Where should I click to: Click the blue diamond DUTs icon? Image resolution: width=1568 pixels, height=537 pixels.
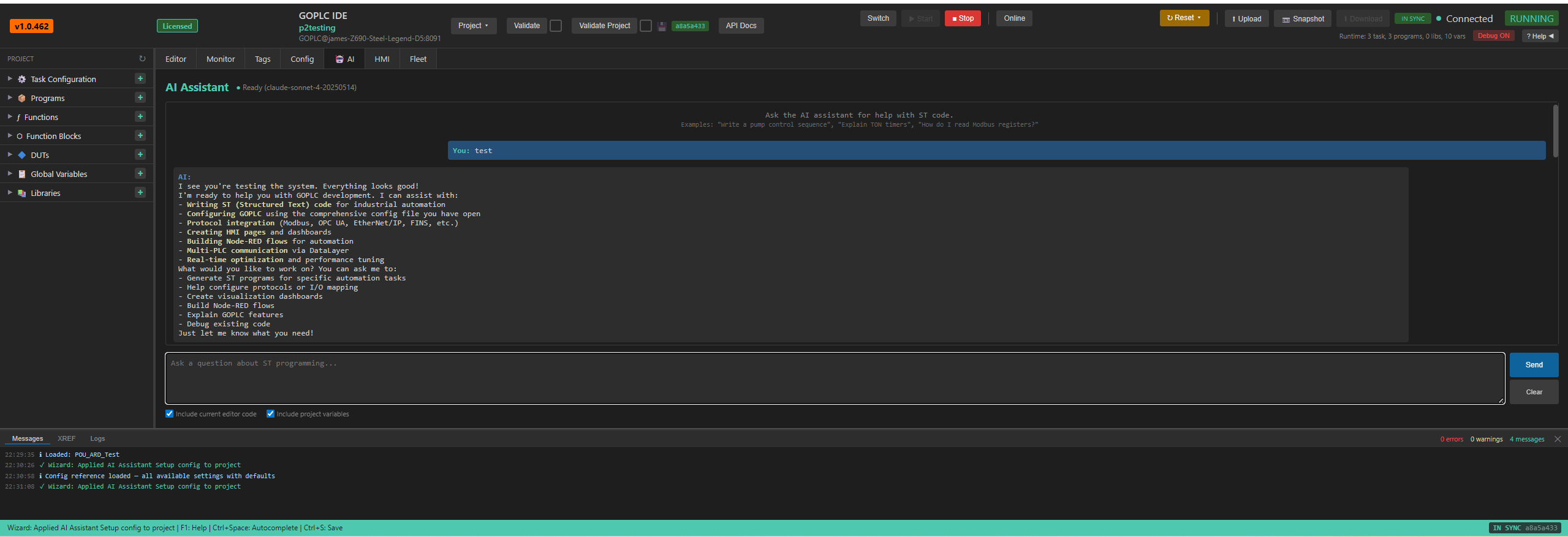(22, 155)
